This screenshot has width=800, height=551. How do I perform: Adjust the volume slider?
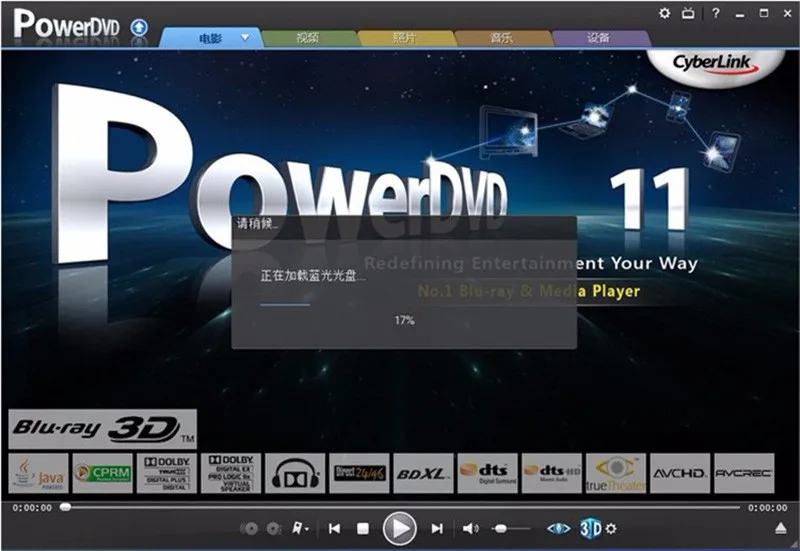click(x=510, y=529)
